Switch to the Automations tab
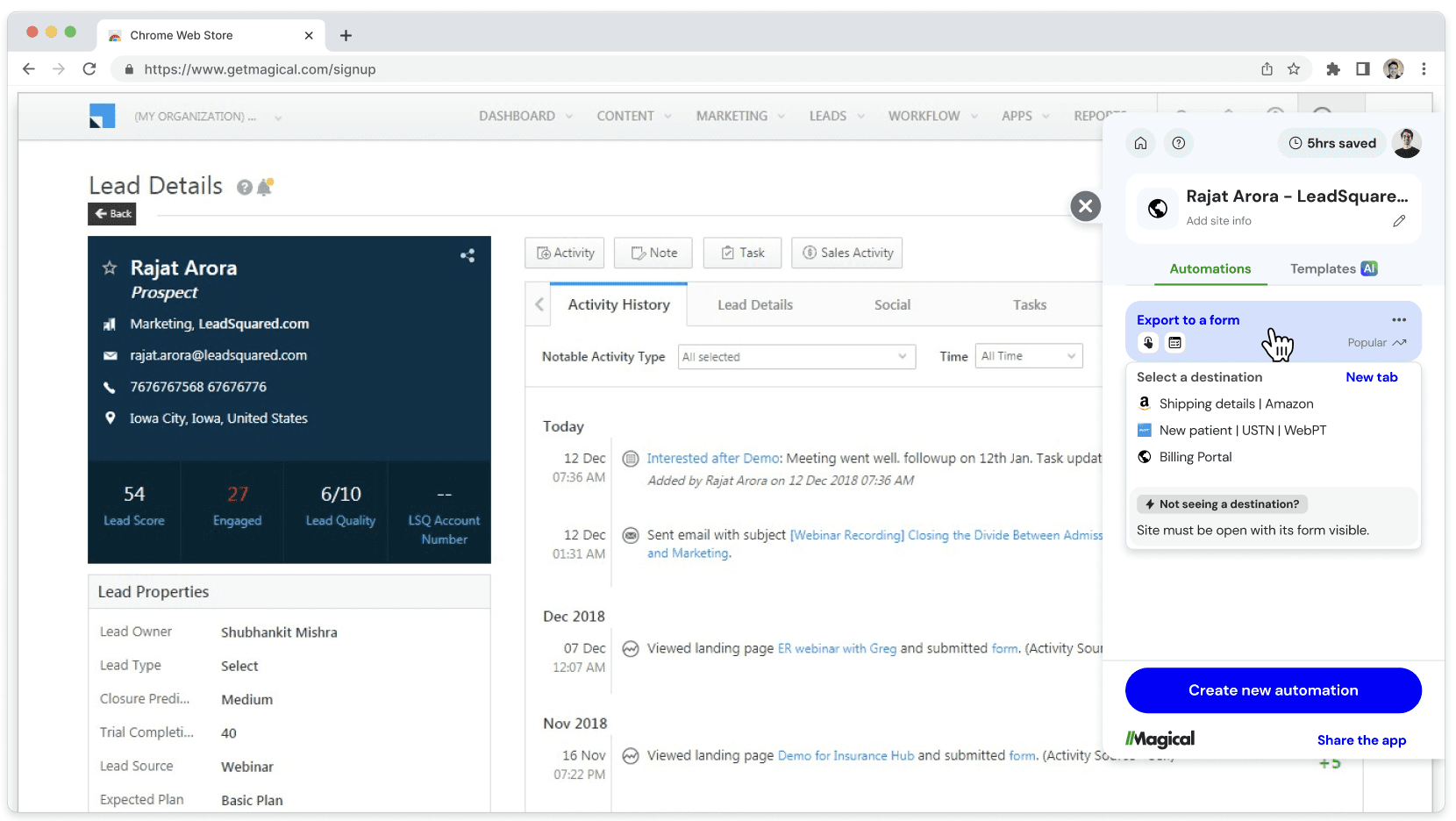The width and height of the screenshot is (1456, 821). pyautogui.click(x=1210, y=269)
